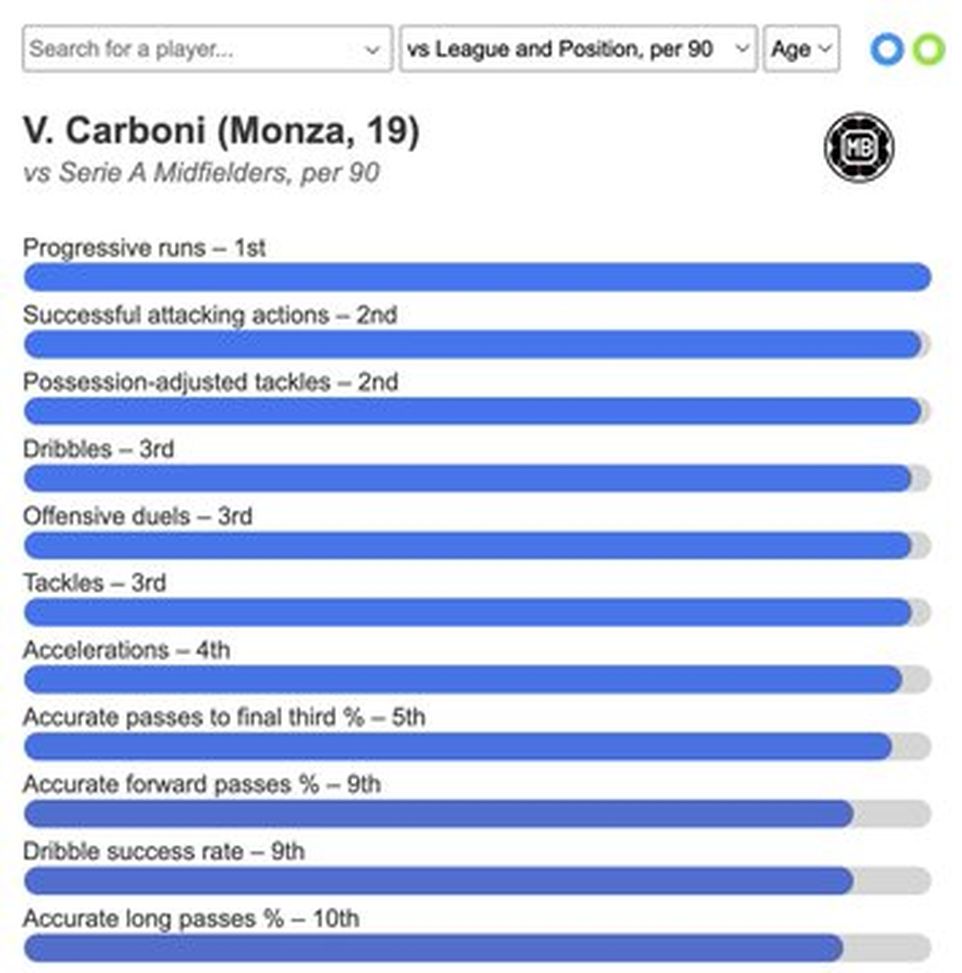Select the per 90 comparison mode option

coord(580,49)
